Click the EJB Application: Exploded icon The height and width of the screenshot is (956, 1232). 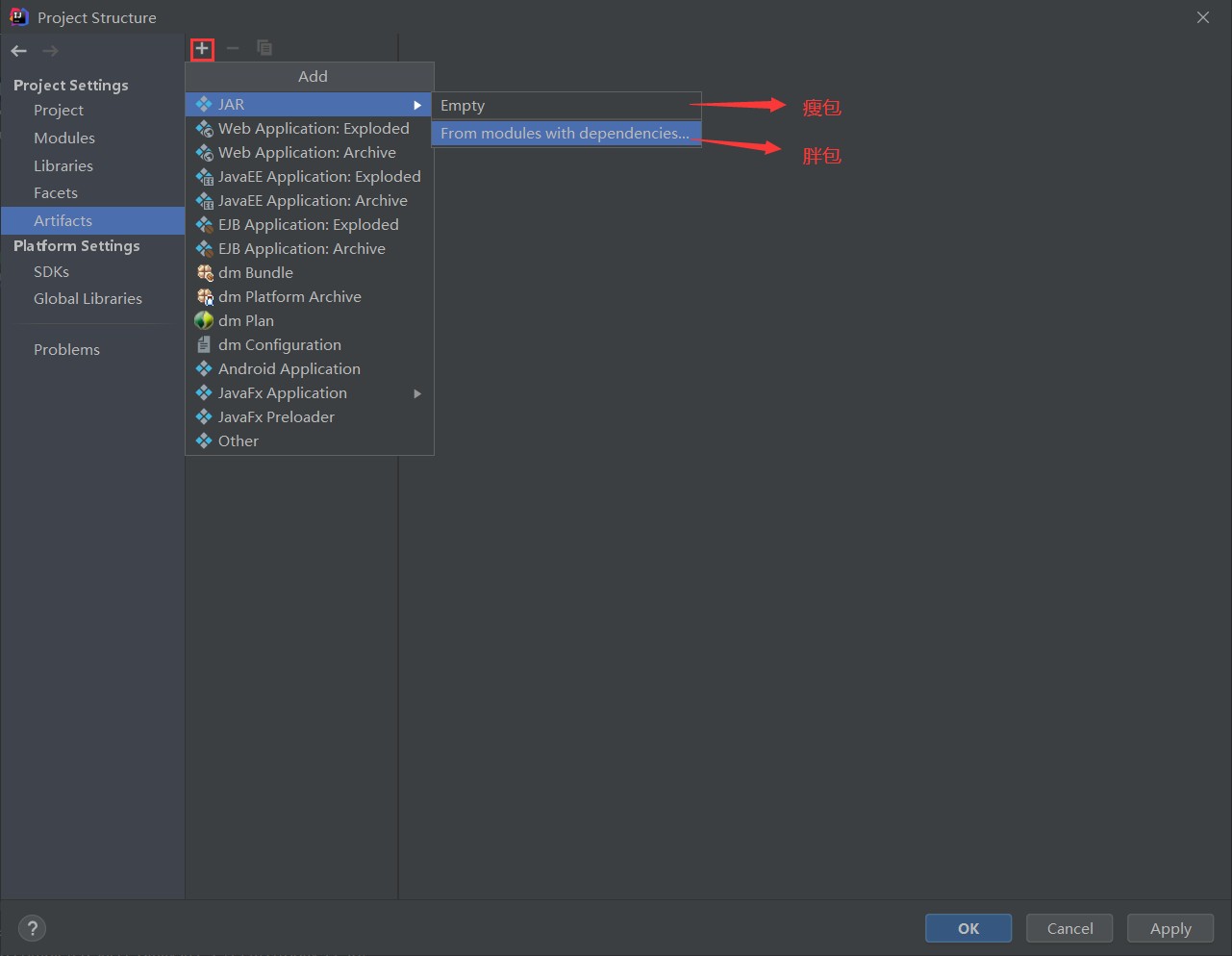pyautogui.click(x=204, y=225)
